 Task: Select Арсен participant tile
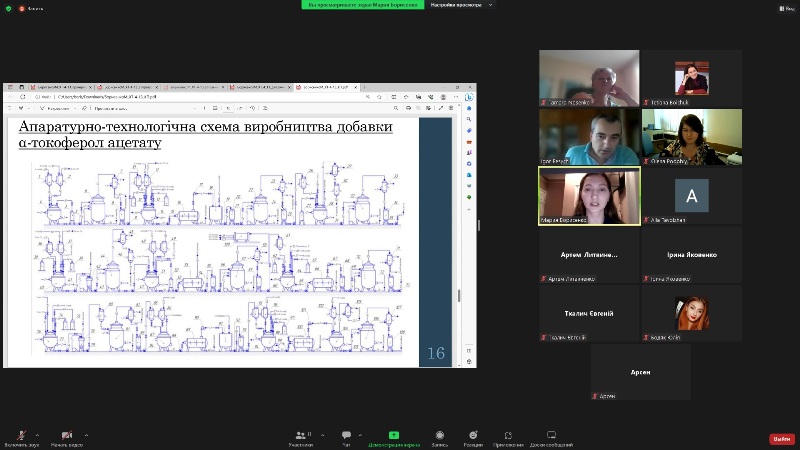click(640, 372)
